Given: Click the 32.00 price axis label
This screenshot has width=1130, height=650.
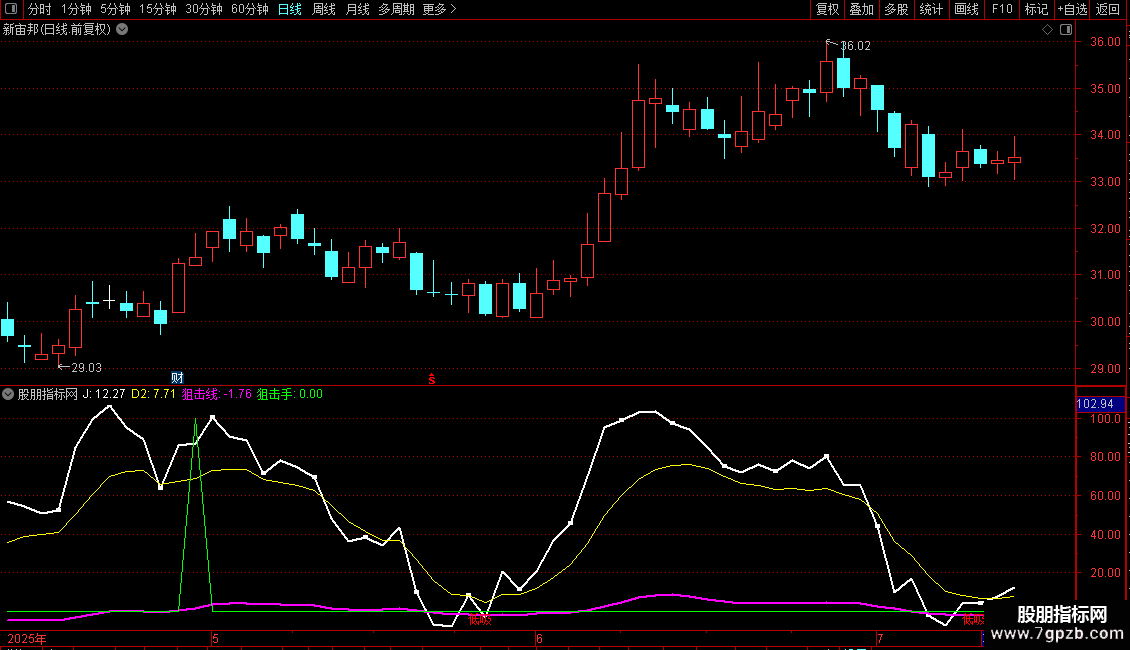Looking at the screenshot, I should click(1105, 228).
